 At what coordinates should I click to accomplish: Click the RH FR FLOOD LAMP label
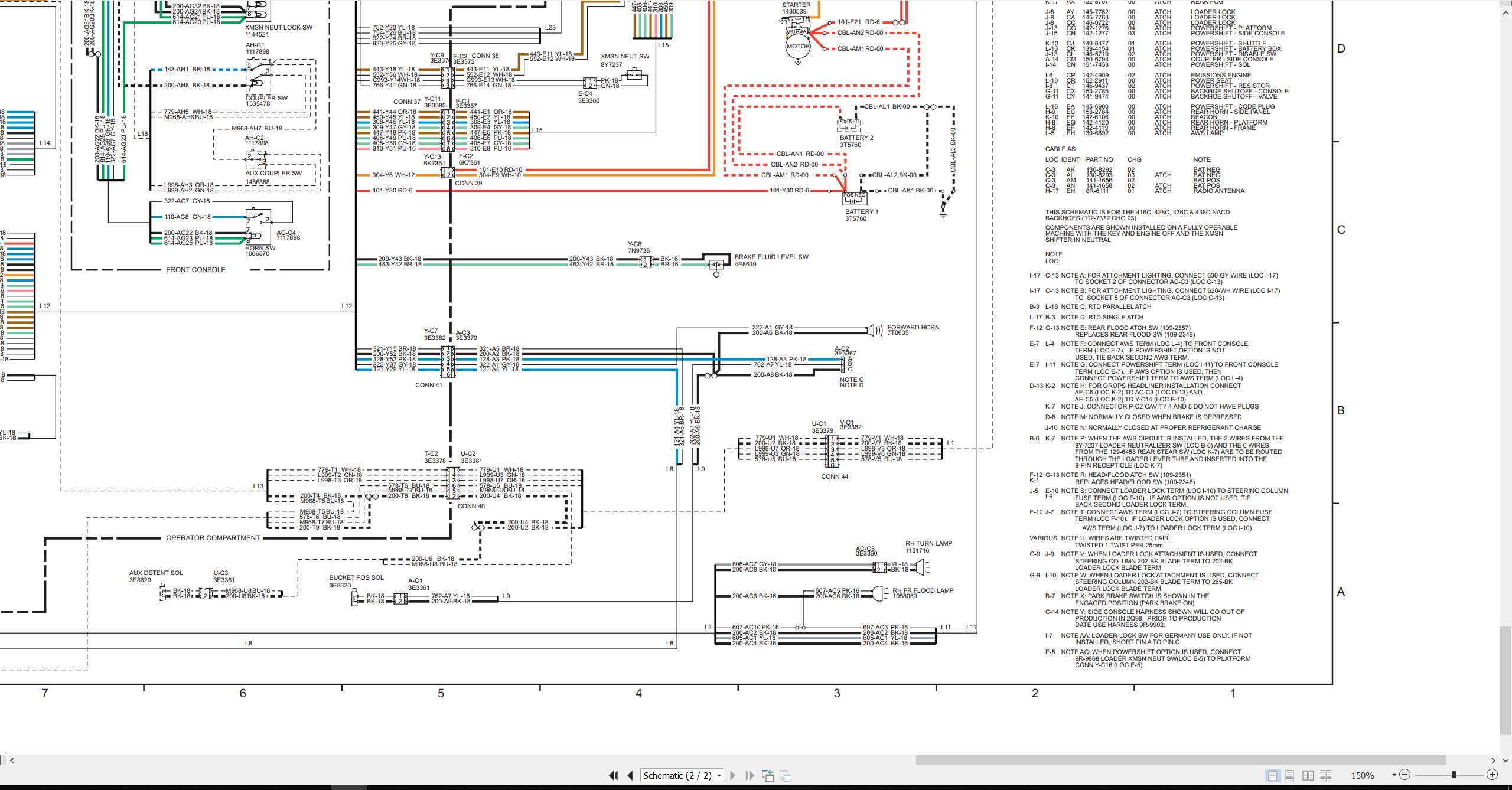pyautogui.click(x=923, y=590)
